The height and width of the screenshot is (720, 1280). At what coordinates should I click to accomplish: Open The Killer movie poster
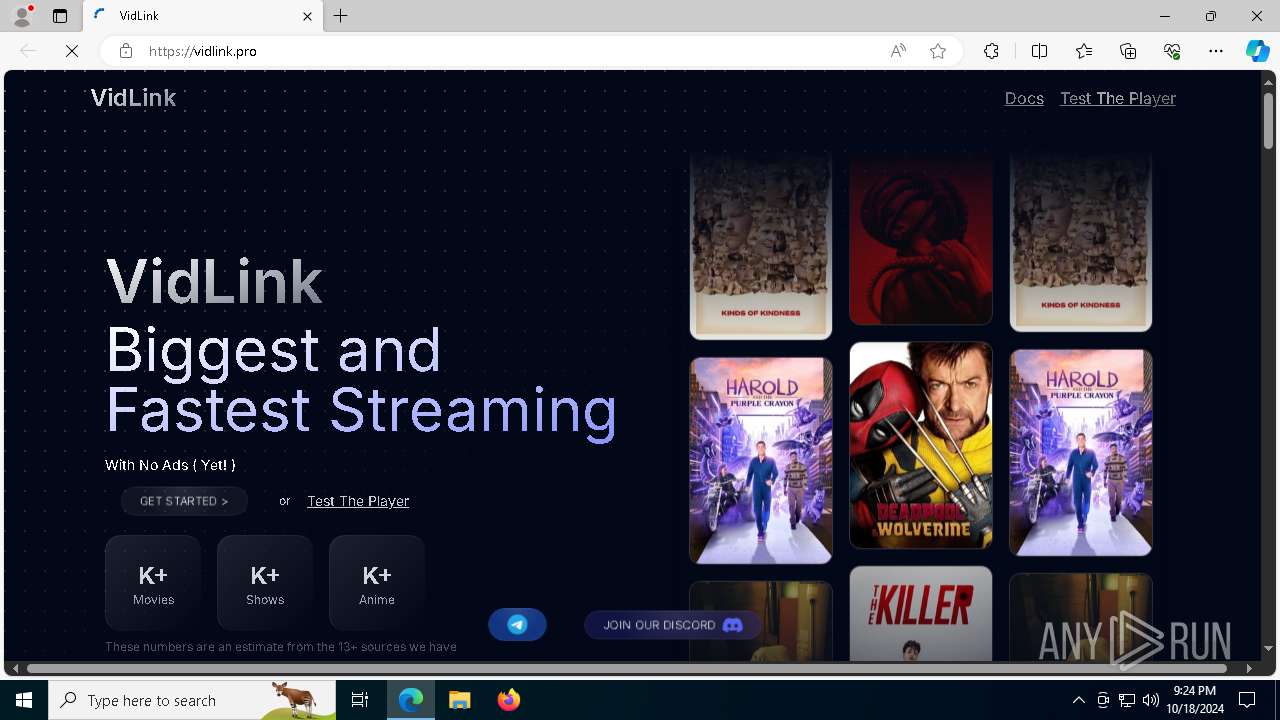point(921,613)
